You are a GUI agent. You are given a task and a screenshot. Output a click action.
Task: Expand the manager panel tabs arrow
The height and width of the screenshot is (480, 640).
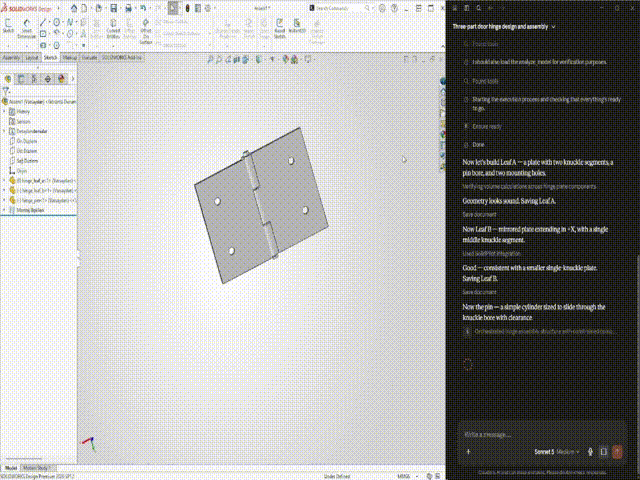(73, 79)
